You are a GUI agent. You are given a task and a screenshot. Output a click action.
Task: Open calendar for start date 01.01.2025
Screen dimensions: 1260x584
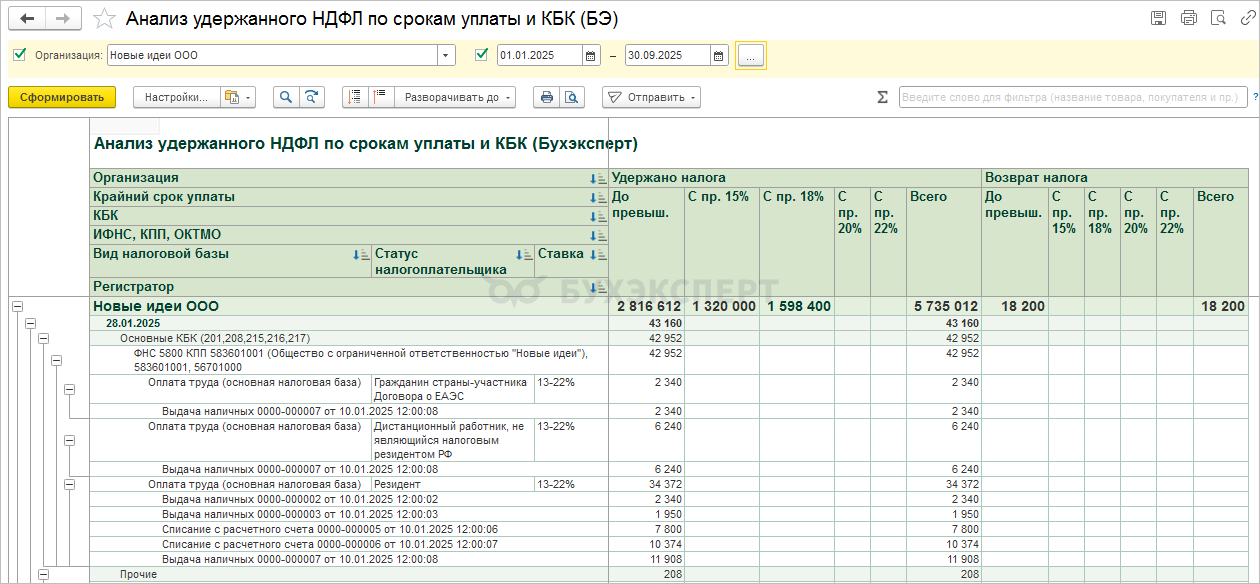[590, 55]
